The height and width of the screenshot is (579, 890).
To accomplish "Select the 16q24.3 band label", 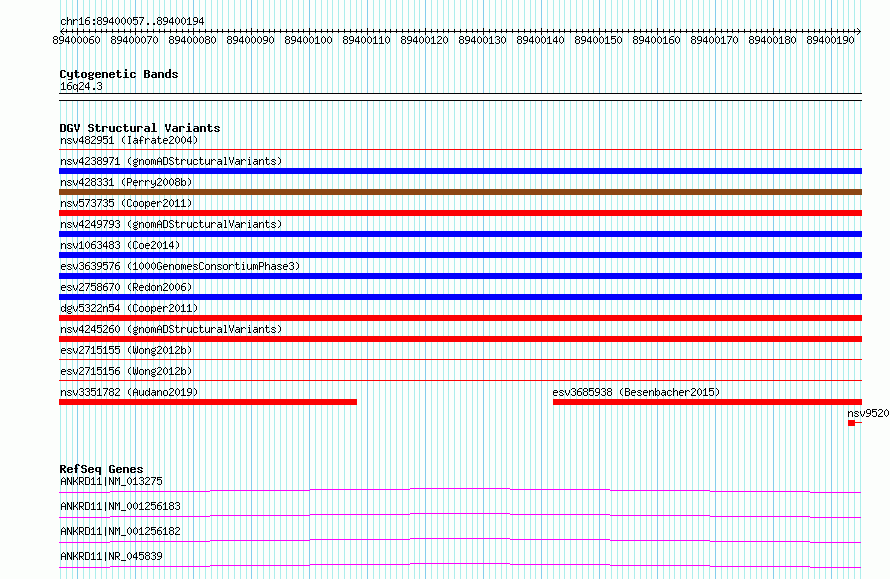I will coord(81,86).
